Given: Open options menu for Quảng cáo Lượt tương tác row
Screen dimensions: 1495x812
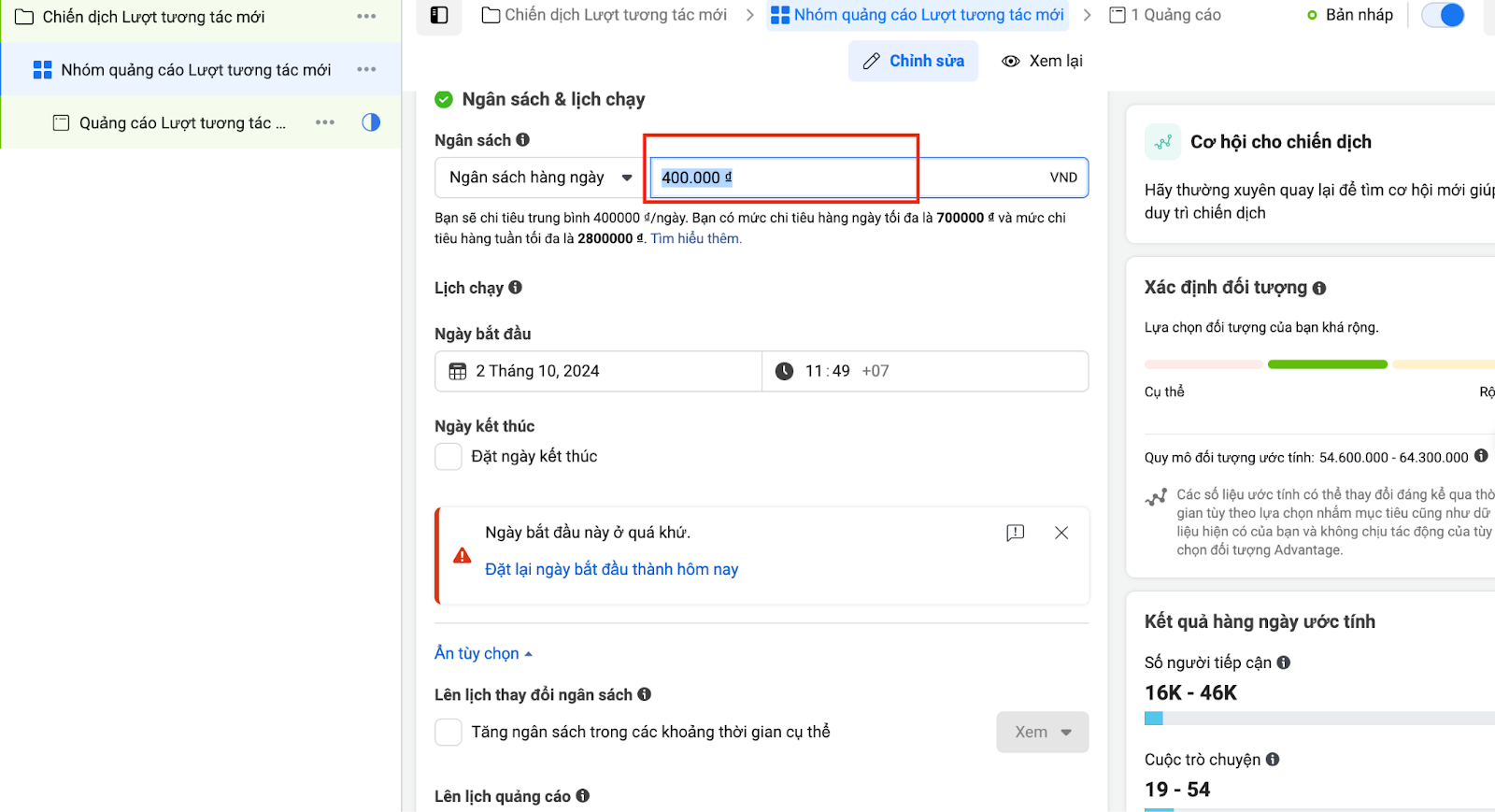Looking at the screenshot, I should 325,122.
